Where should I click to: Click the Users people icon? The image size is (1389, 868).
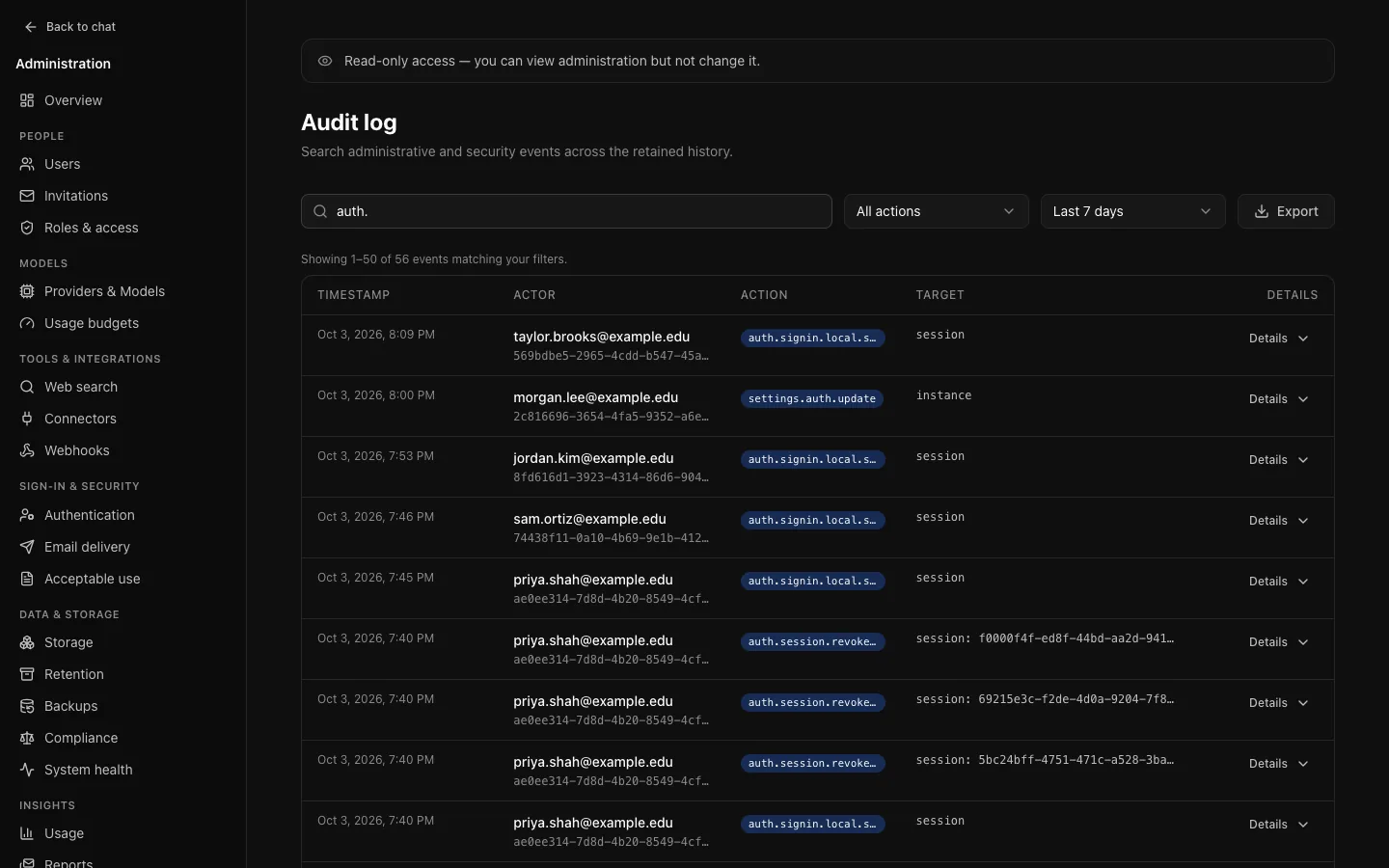pos(27,164)
